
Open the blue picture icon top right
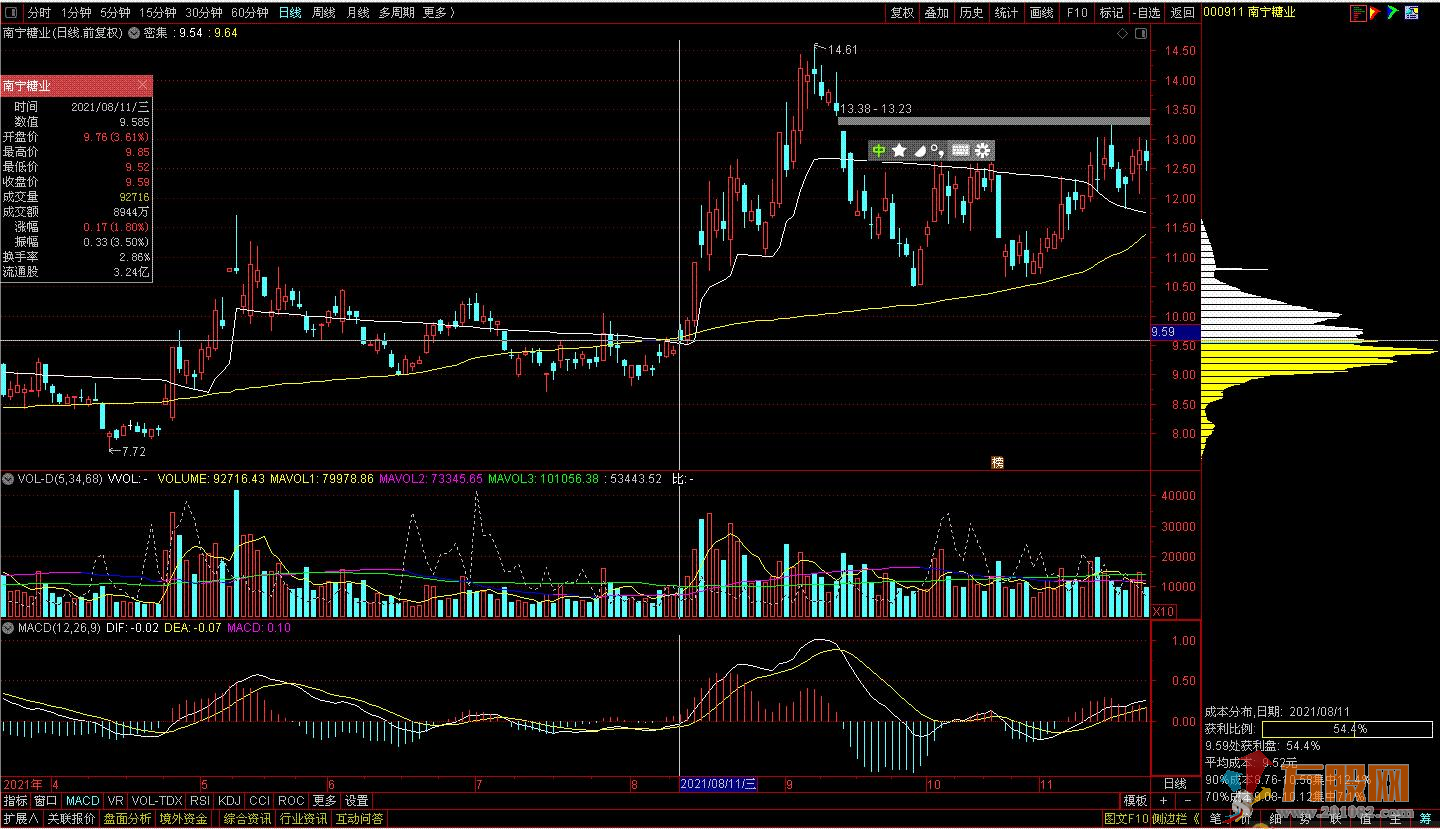pos(1411,12)
